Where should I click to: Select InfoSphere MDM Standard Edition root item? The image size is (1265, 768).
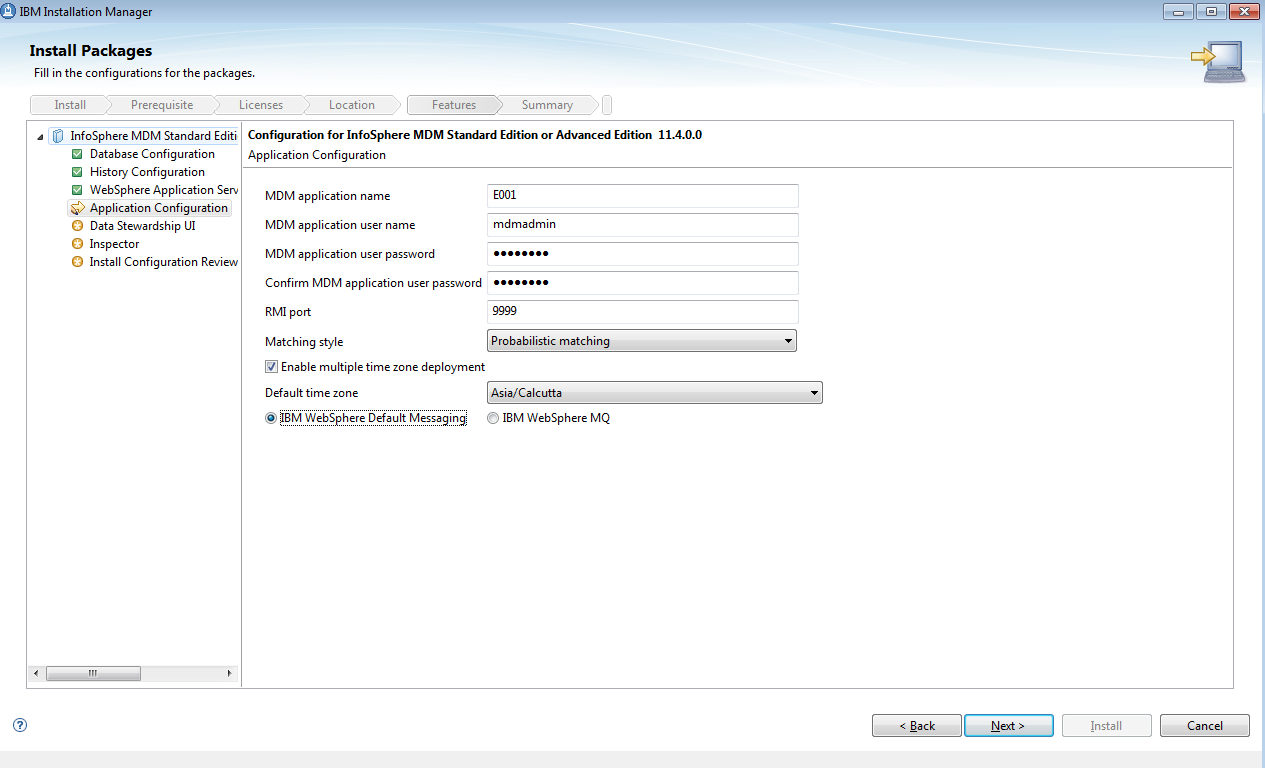tap(154, 136)
